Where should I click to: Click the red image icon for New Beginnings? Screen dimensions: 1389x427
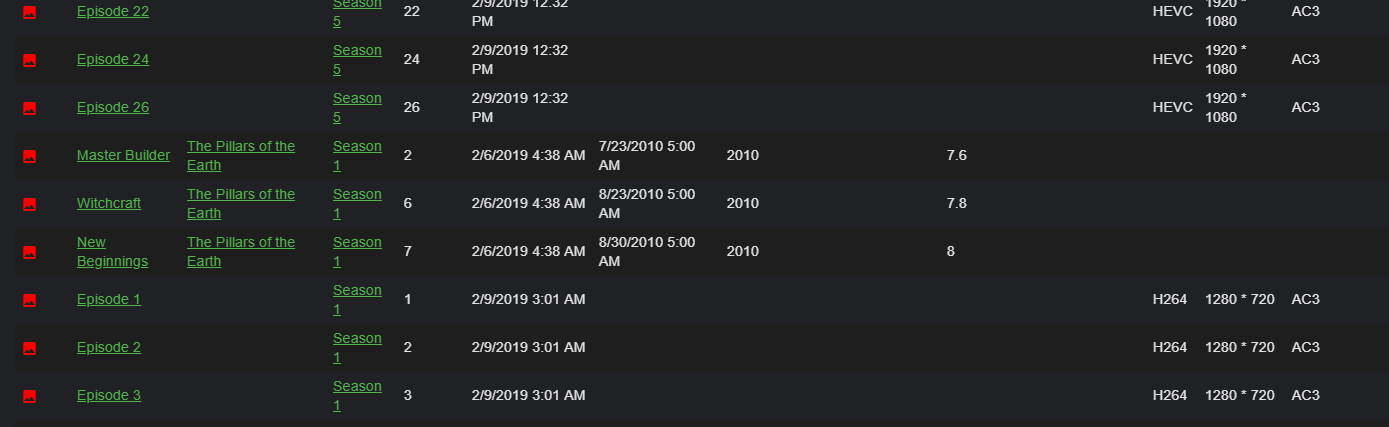click(x=29, y=252)
